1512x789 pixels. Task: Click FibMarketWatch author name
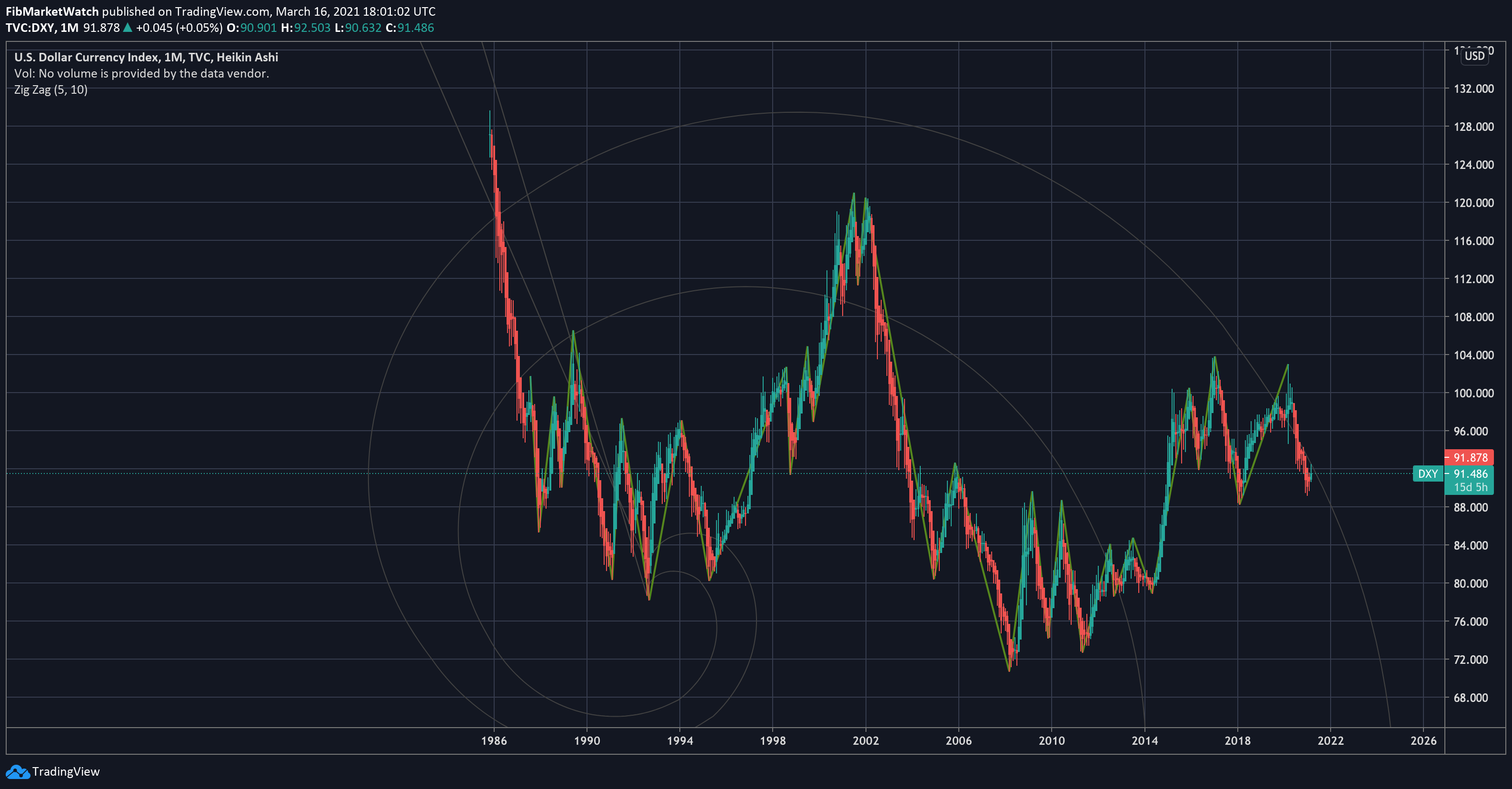pos(51,12)
